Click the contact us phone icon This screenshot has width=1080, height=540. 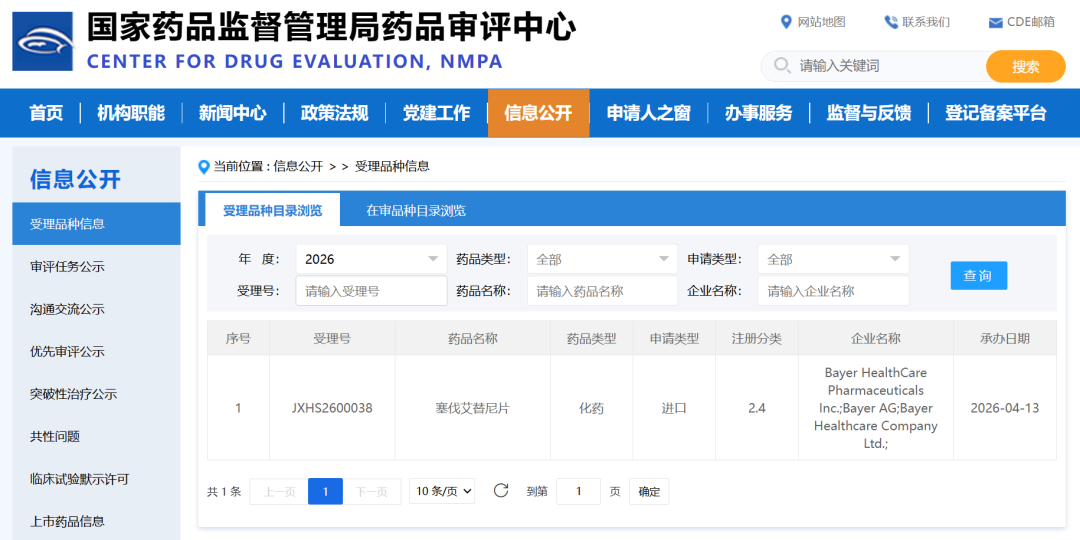tap(890, 22)
